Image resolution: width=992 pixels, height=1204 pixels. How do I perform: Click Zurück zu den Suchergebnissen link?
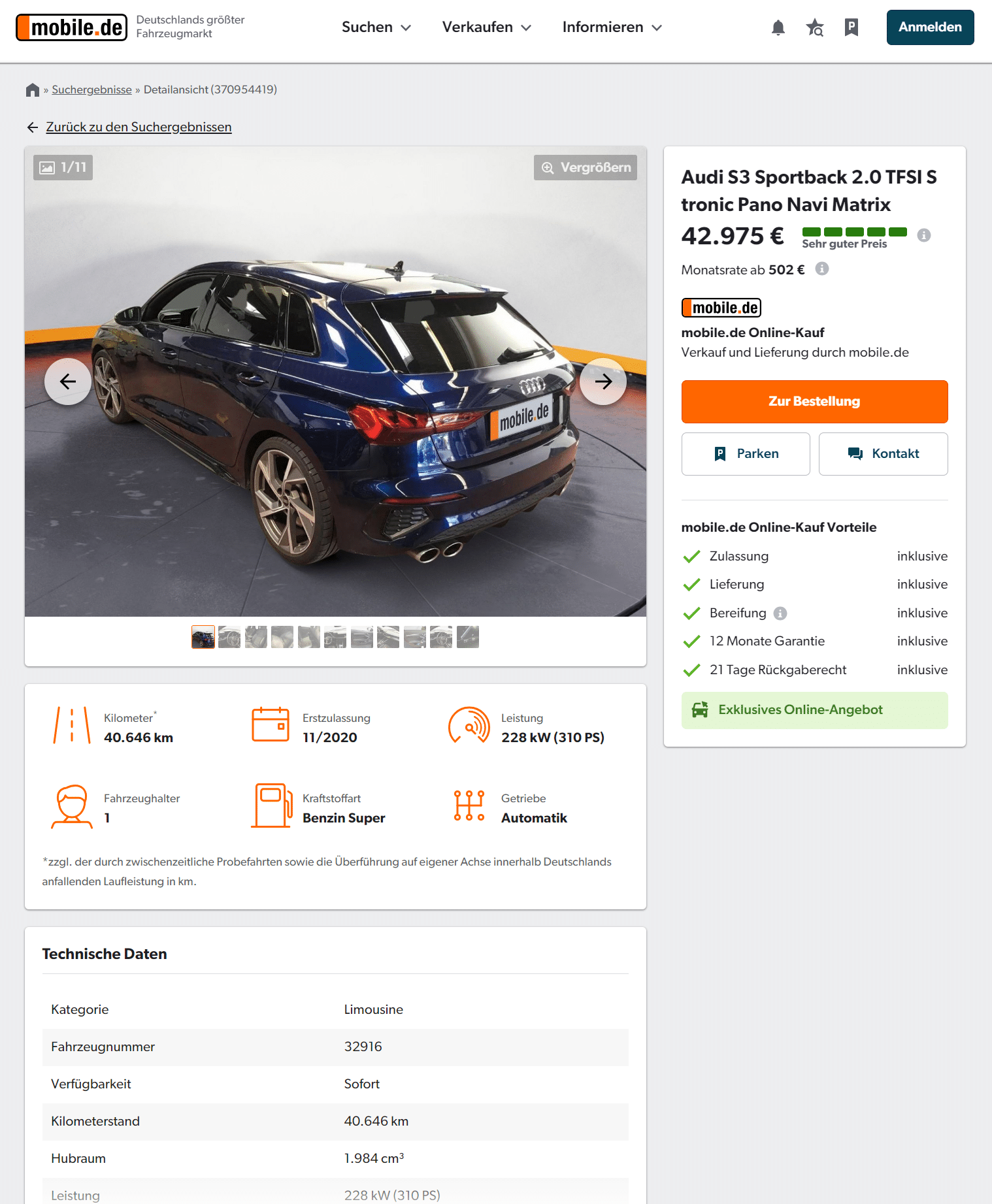click(x=139, y=127)
